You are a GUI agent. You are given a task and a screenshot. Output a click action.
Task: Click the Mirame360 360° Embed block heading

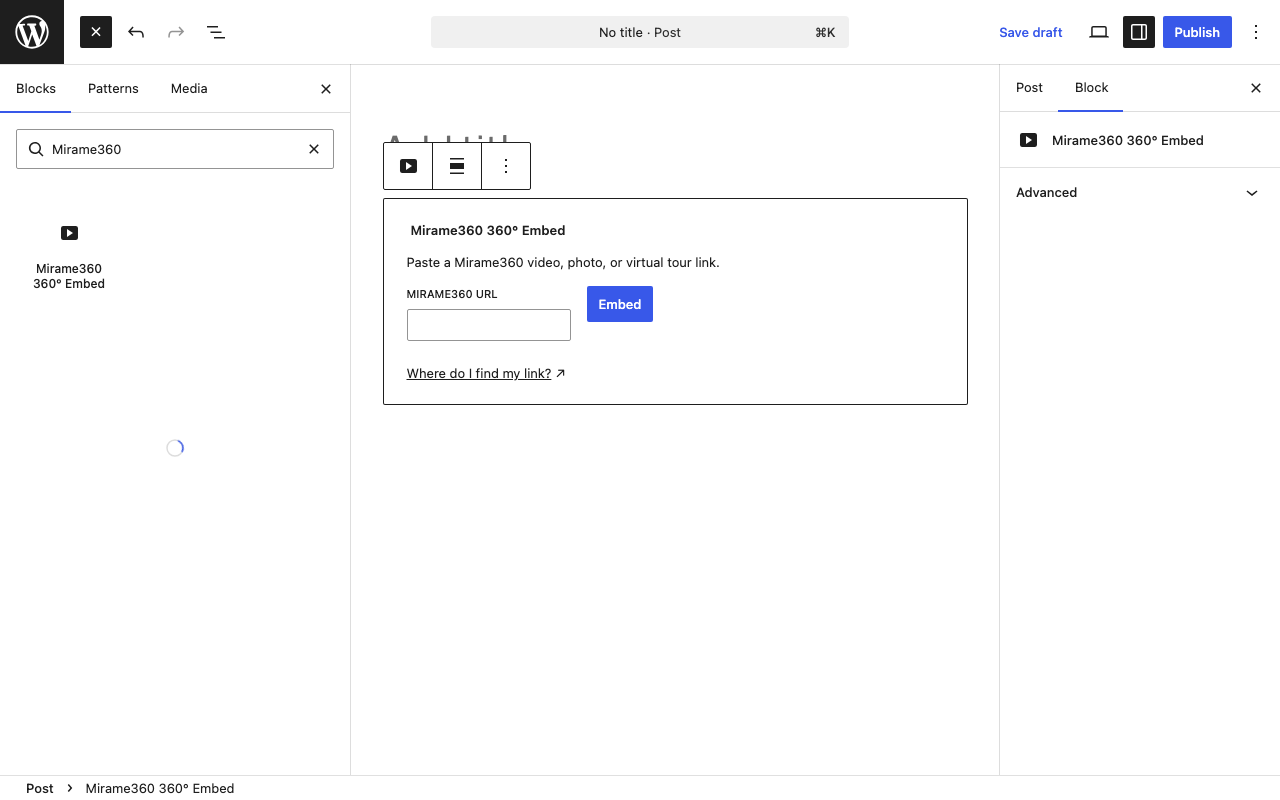(488, 230)
